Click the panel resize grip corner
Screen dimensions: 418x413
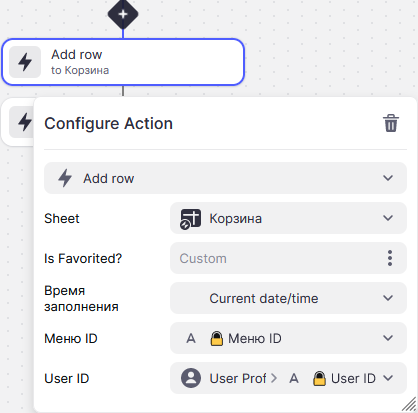click(x=409, y=404)
